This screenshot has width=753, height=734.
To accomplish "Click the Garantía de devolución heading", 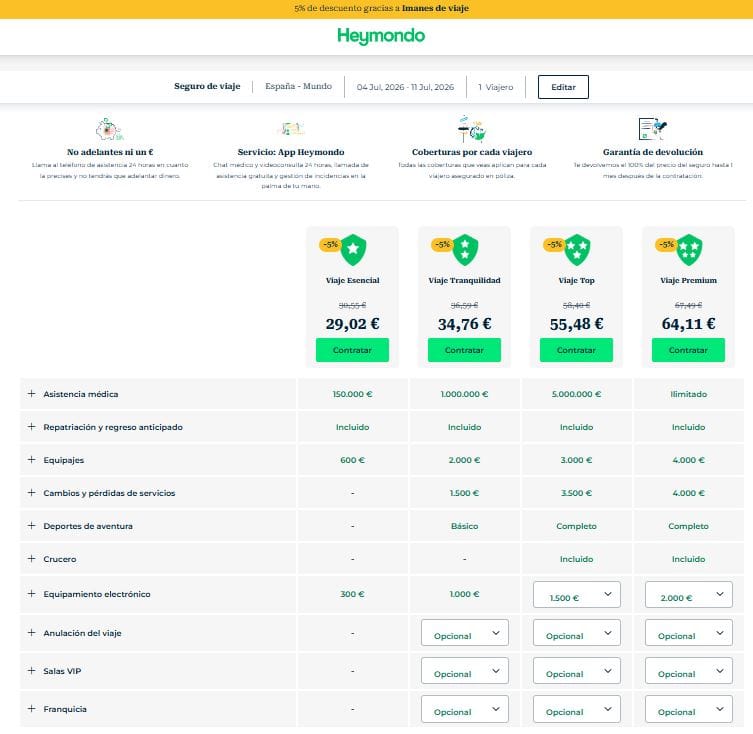I will click(x=653, y=152).
